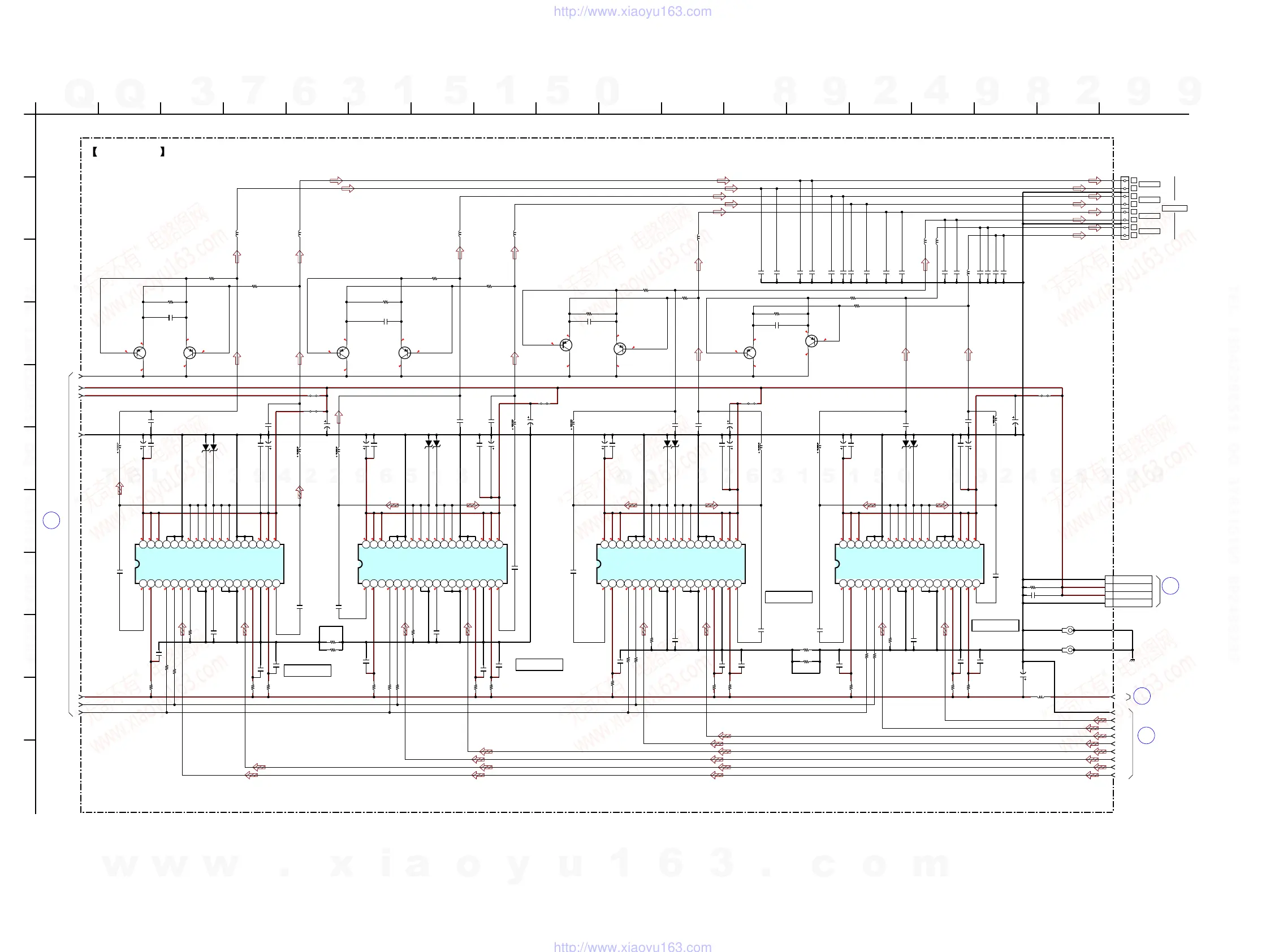
Task: Select the ground symbol at right edge
Action: click(1131, 660)
